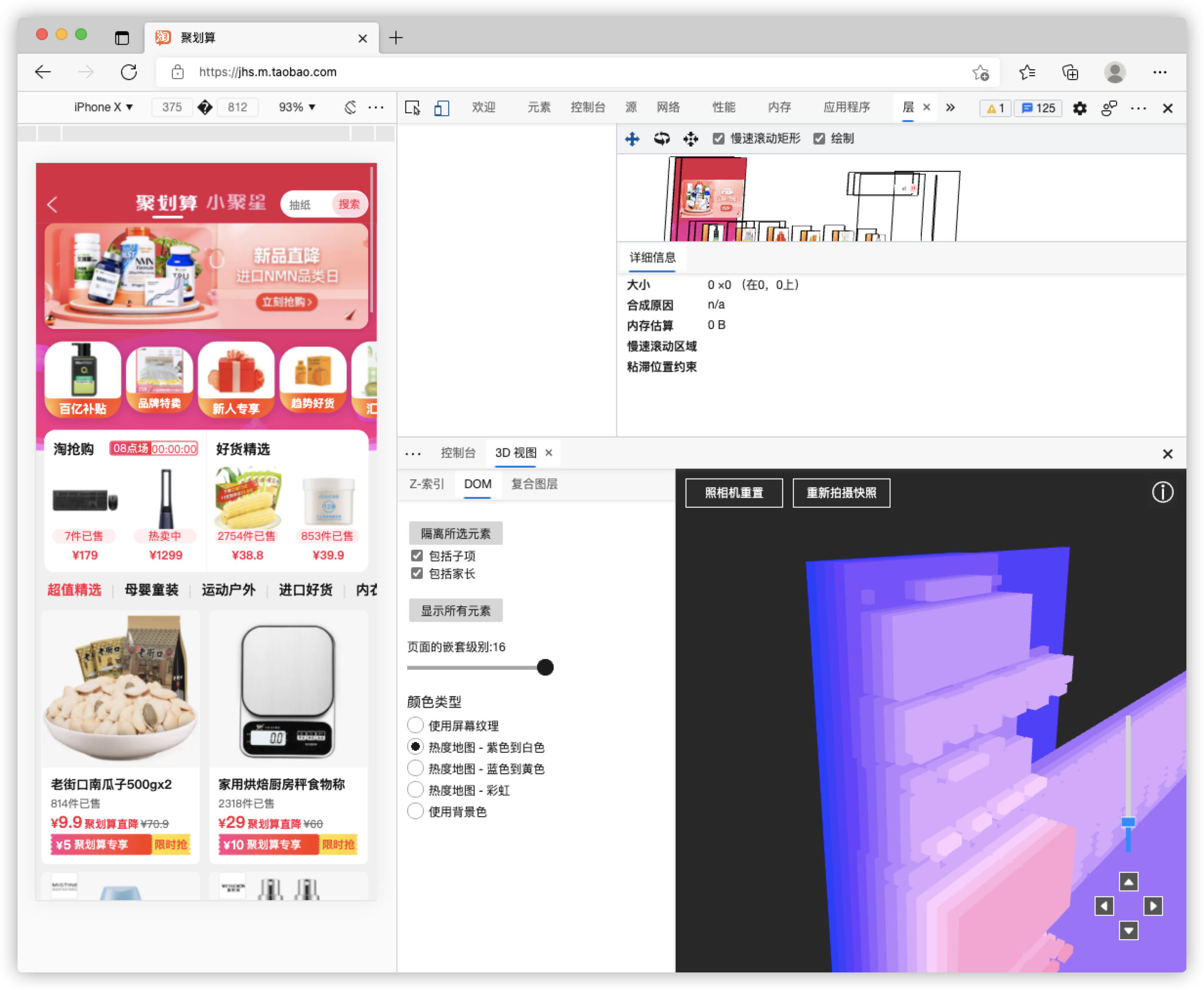
Task: Expand more DevTools tabs chevron
Action: [x=950, y=108]
